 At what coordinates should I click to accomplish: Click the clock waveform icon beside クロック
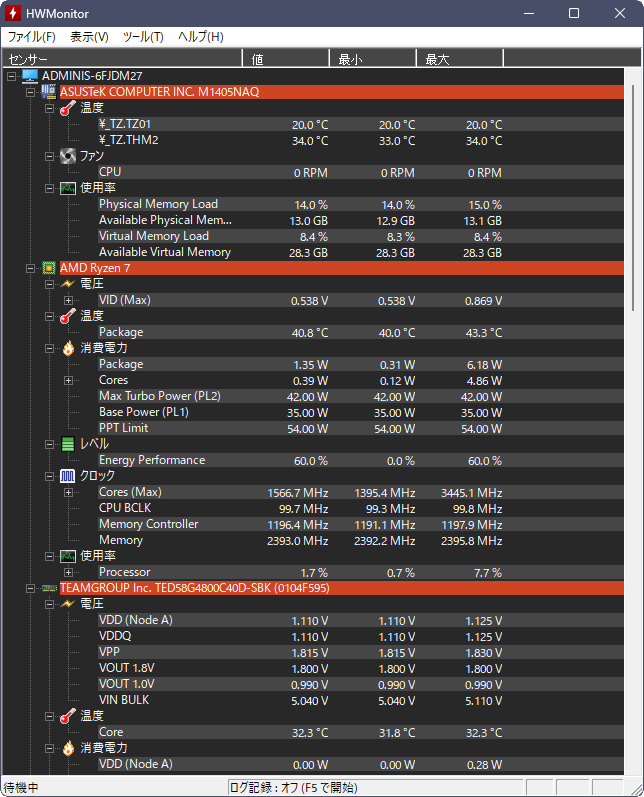pos(68,476)
